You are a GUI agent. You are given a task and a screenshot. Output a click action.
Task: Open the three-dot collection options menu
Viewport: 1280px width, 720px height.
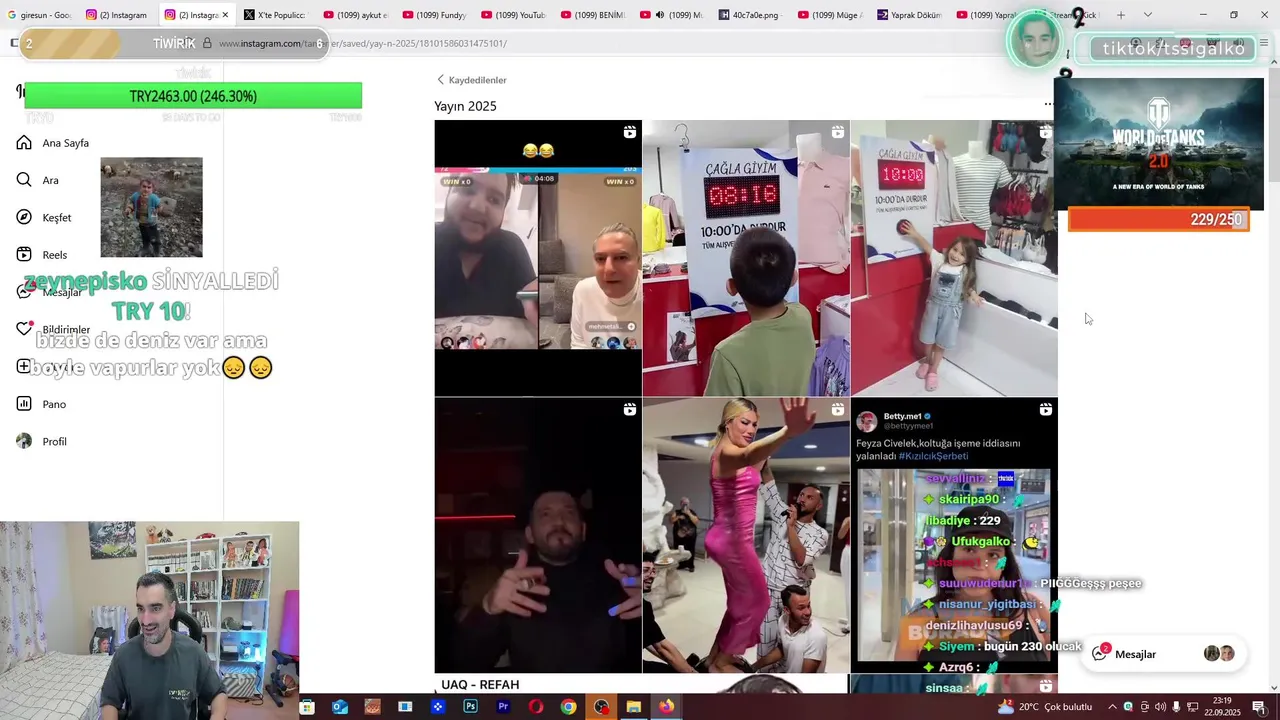click(x=1048, y=104)
